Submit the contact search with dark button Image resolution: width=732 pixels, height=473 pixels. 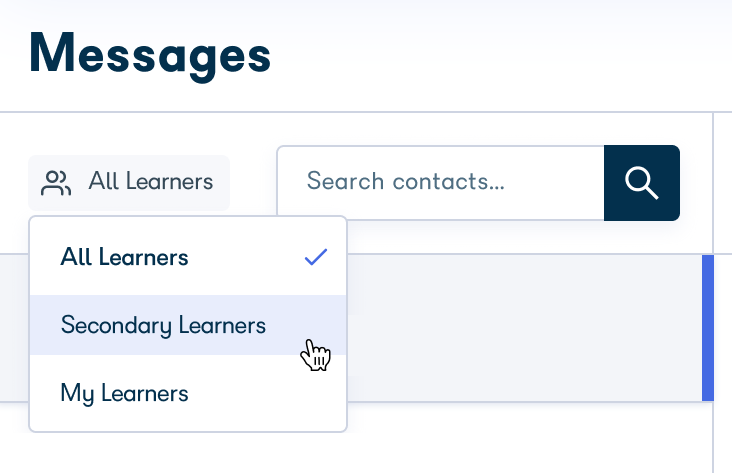[x=642, y=183]
